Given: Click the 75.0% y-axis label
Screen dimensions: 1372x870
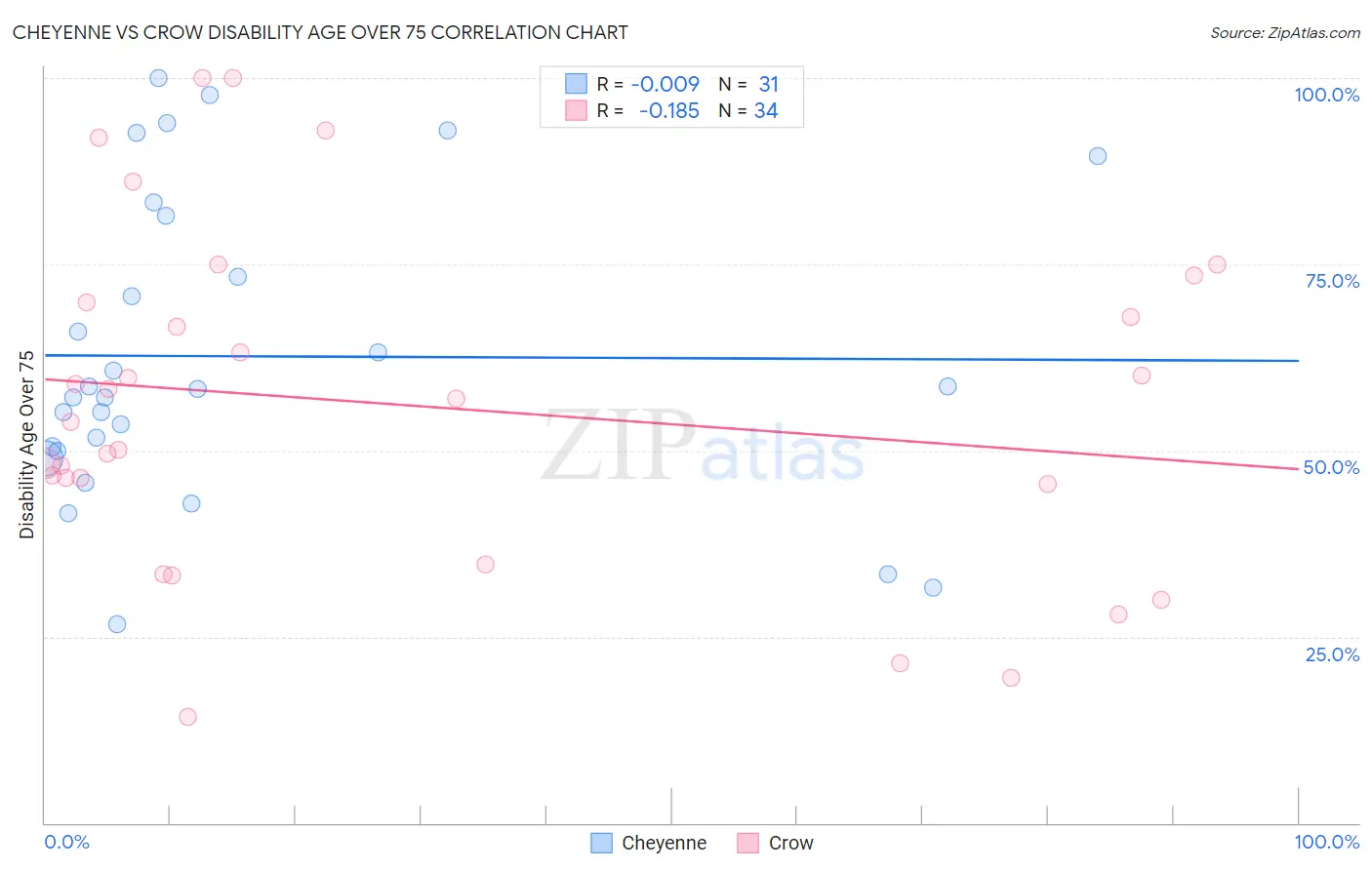Looking at the screenshot, I should pyautogui.click(x=1332, y=281).
